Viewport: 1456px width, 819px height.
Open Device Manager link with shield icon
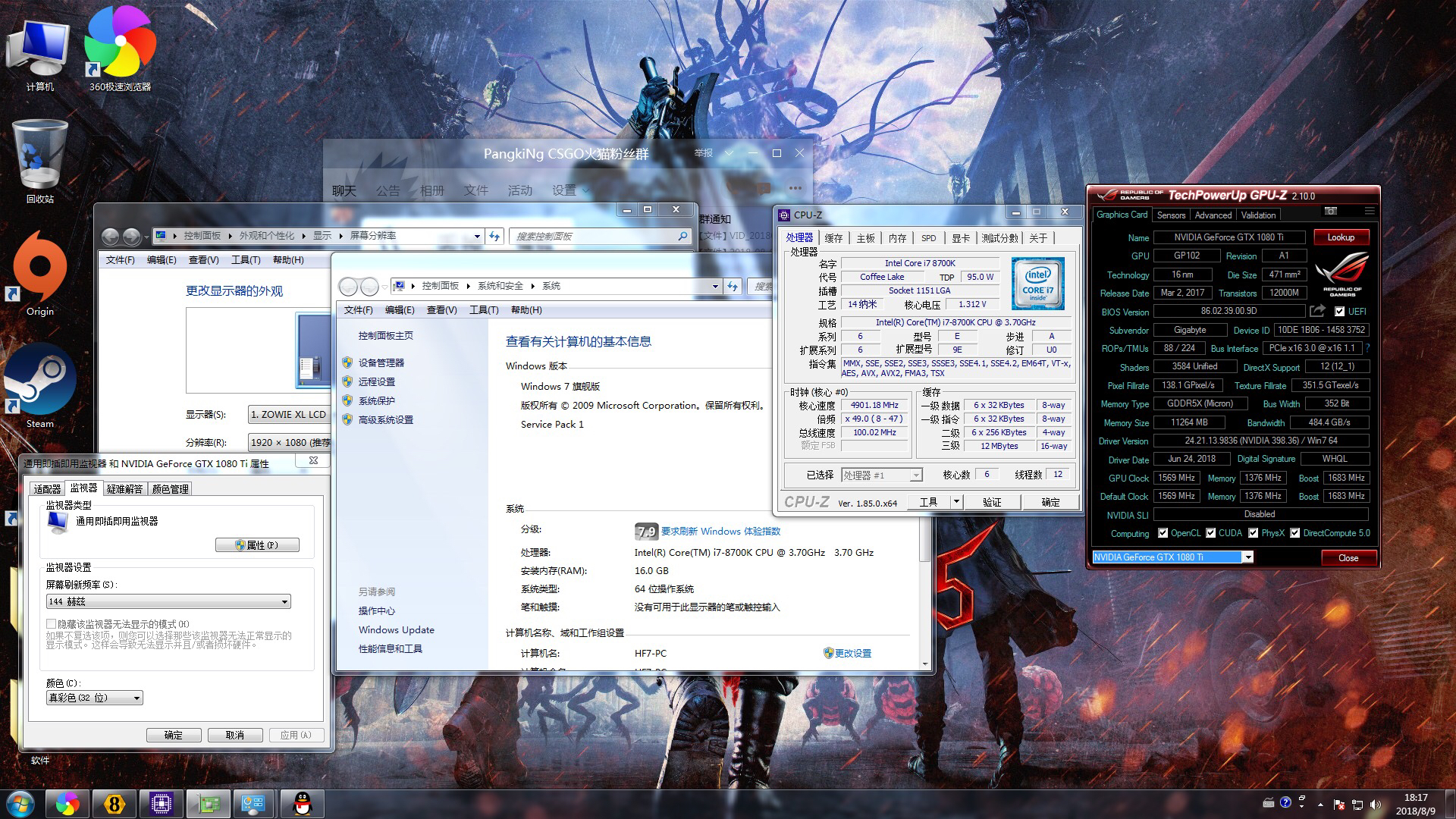click(x=381, y=362)
